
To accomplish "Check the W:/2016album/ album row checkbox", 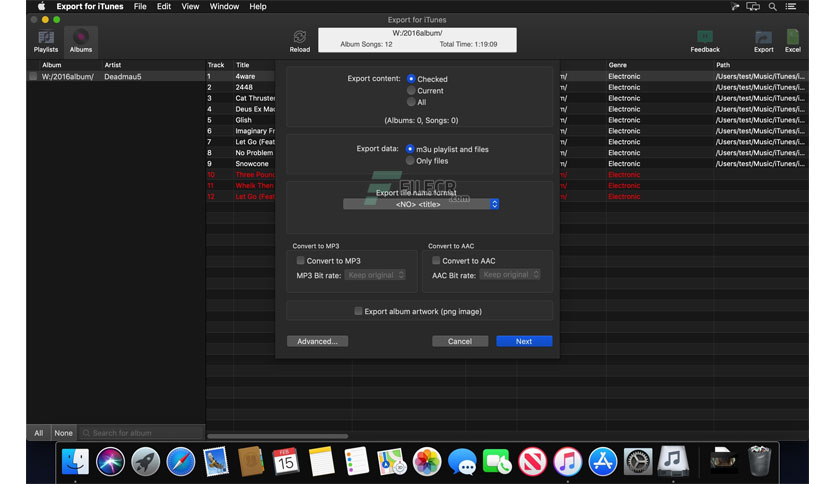I will pyautogui.click(x=33, y=76).
